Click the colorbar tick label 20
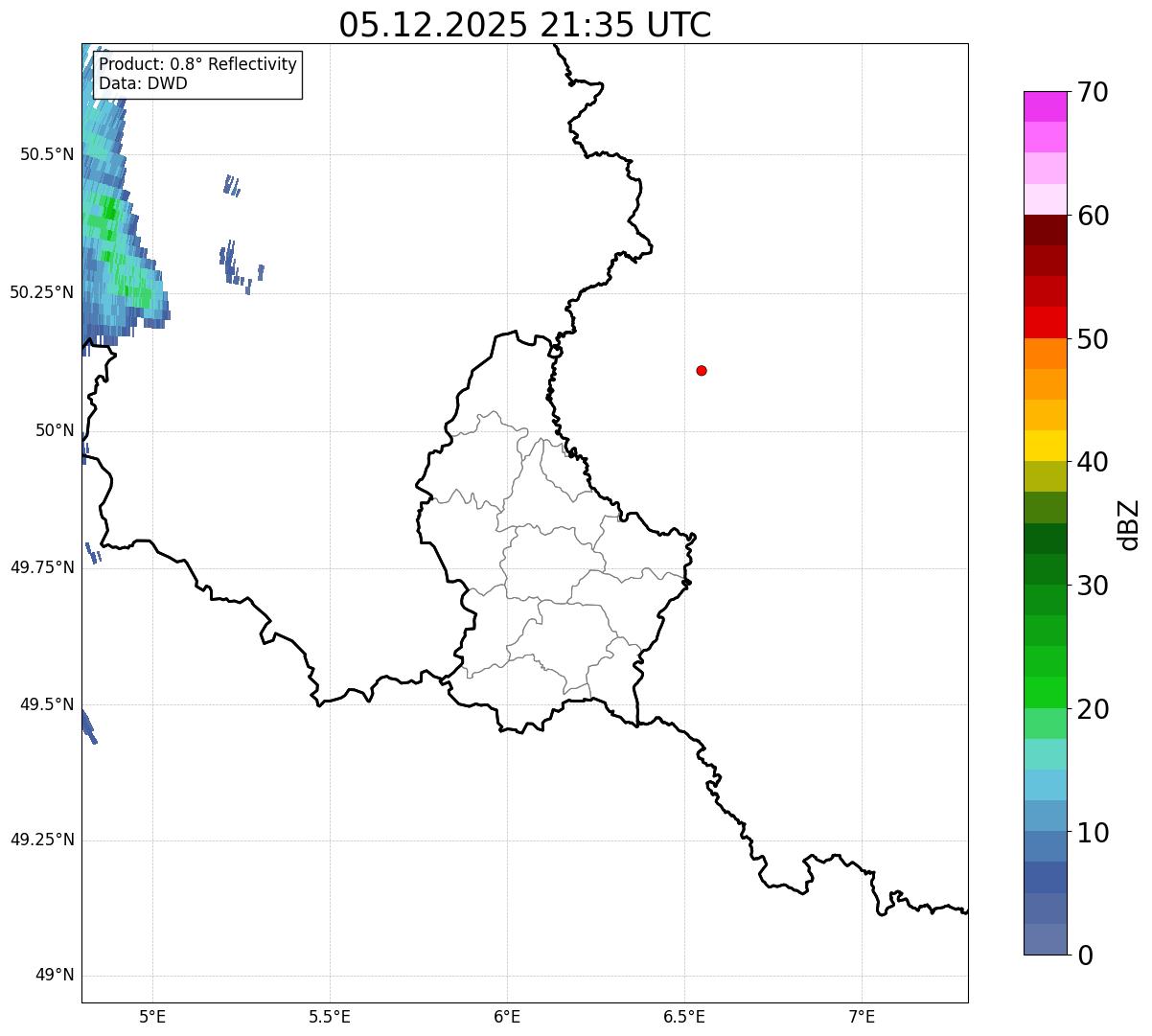Viewport: 1152px width, 1036px height. click(x=1093, y=709)
